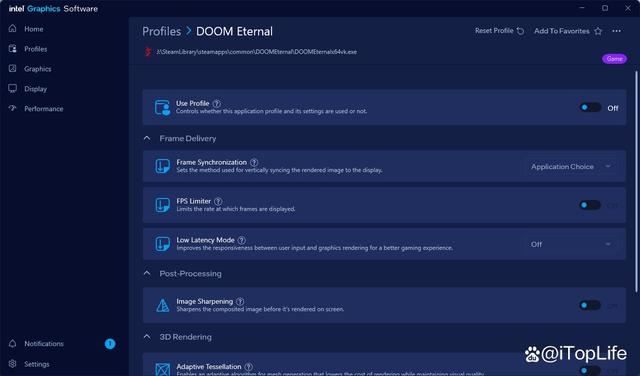640x376 pixels.
Task: Select Display in the sidebar
Action: [36, 89]
